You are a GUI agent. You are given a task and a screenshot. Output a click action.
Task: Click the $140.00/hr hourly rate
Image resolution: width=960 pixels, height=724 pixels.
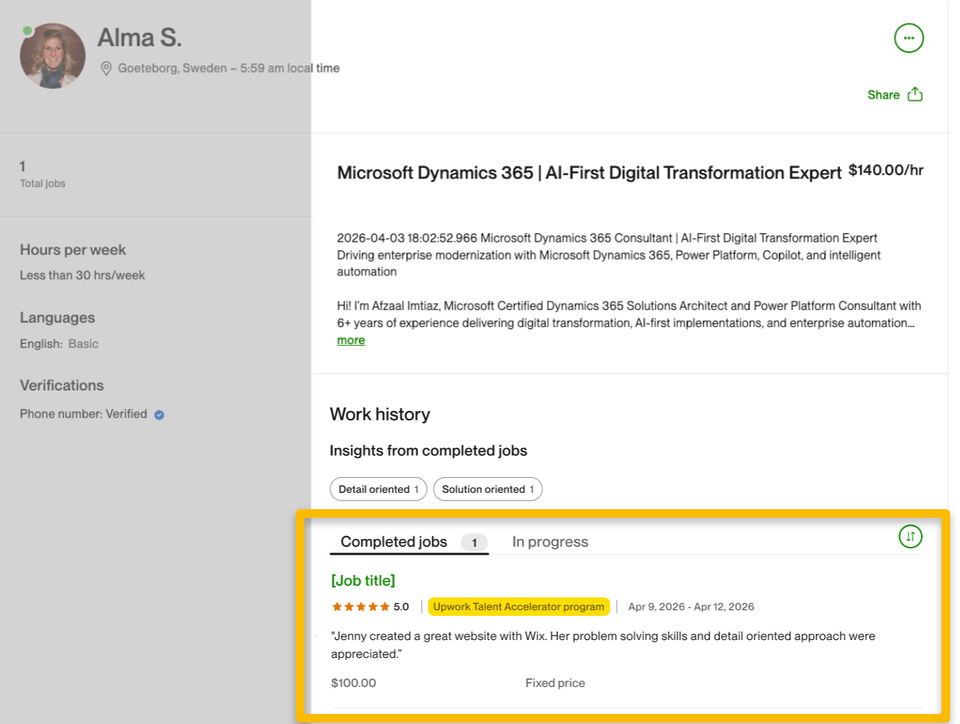(886, 170)
